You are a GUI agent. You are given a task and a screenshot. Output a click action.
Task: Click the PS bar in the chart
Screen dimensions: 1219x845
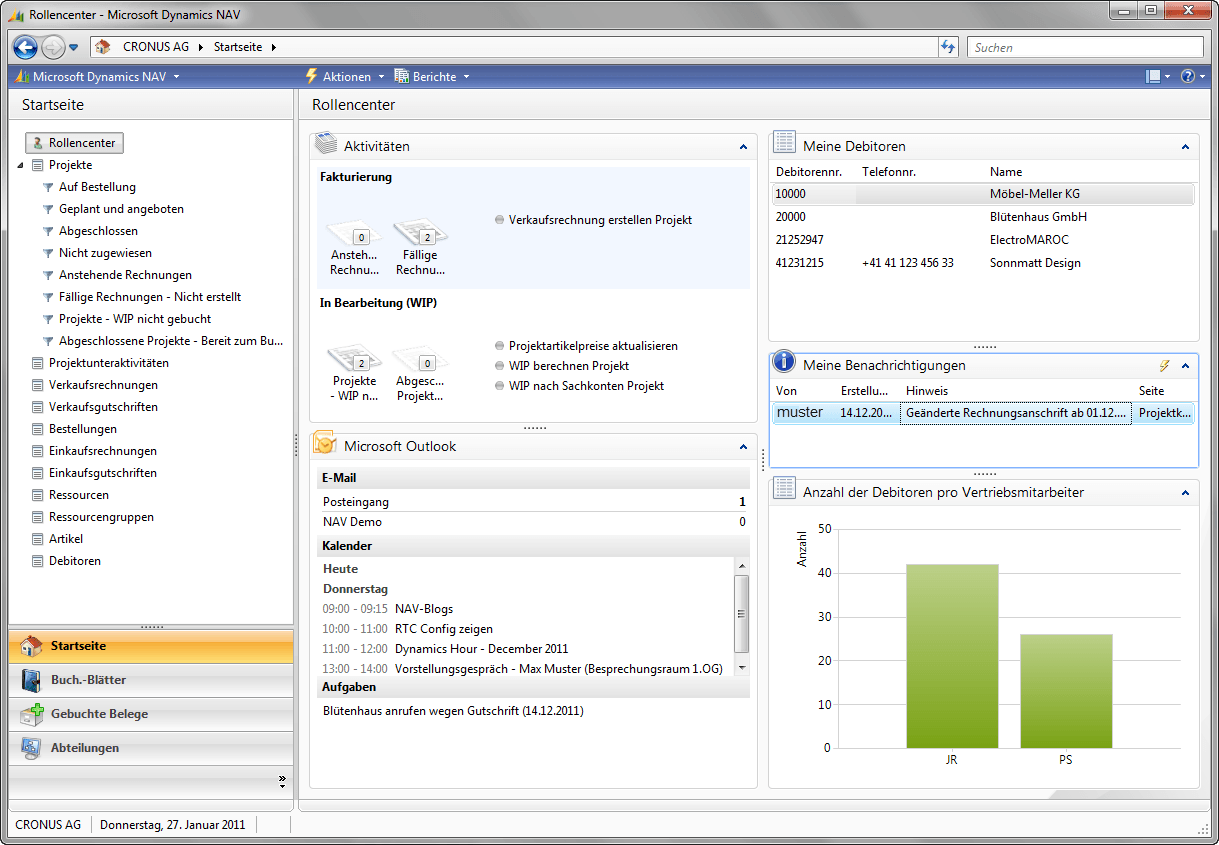pyautogui.click(x=1066, y=691)
